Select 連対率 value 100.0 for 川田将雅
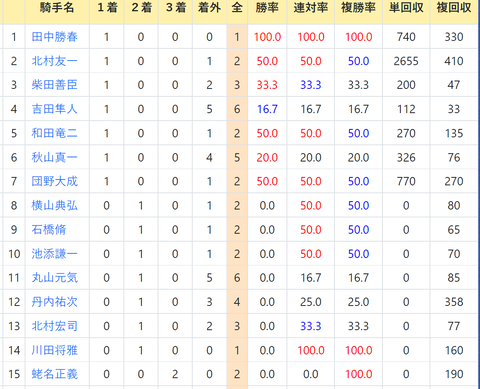 pos(311,350)
